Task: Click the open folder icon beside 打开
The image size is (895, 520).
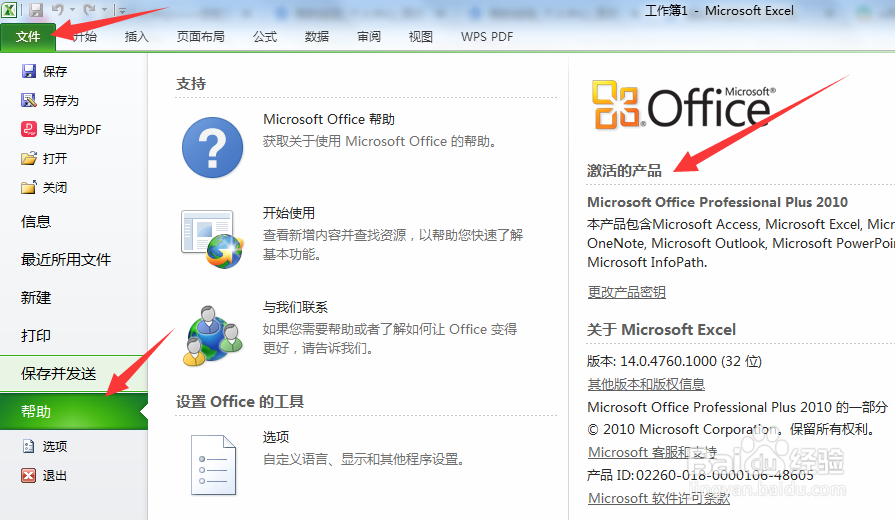Action: (29, 158)
